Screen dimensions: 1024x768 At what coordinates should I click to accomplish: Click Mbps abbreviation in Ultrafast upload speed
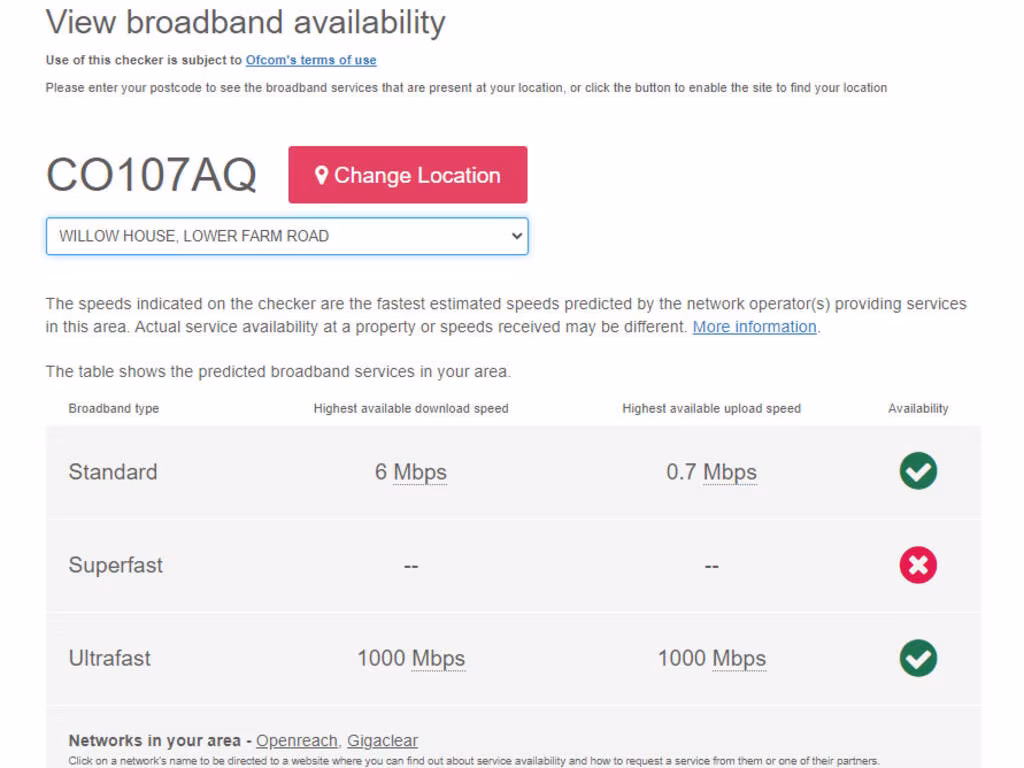[x=739, y=659]
